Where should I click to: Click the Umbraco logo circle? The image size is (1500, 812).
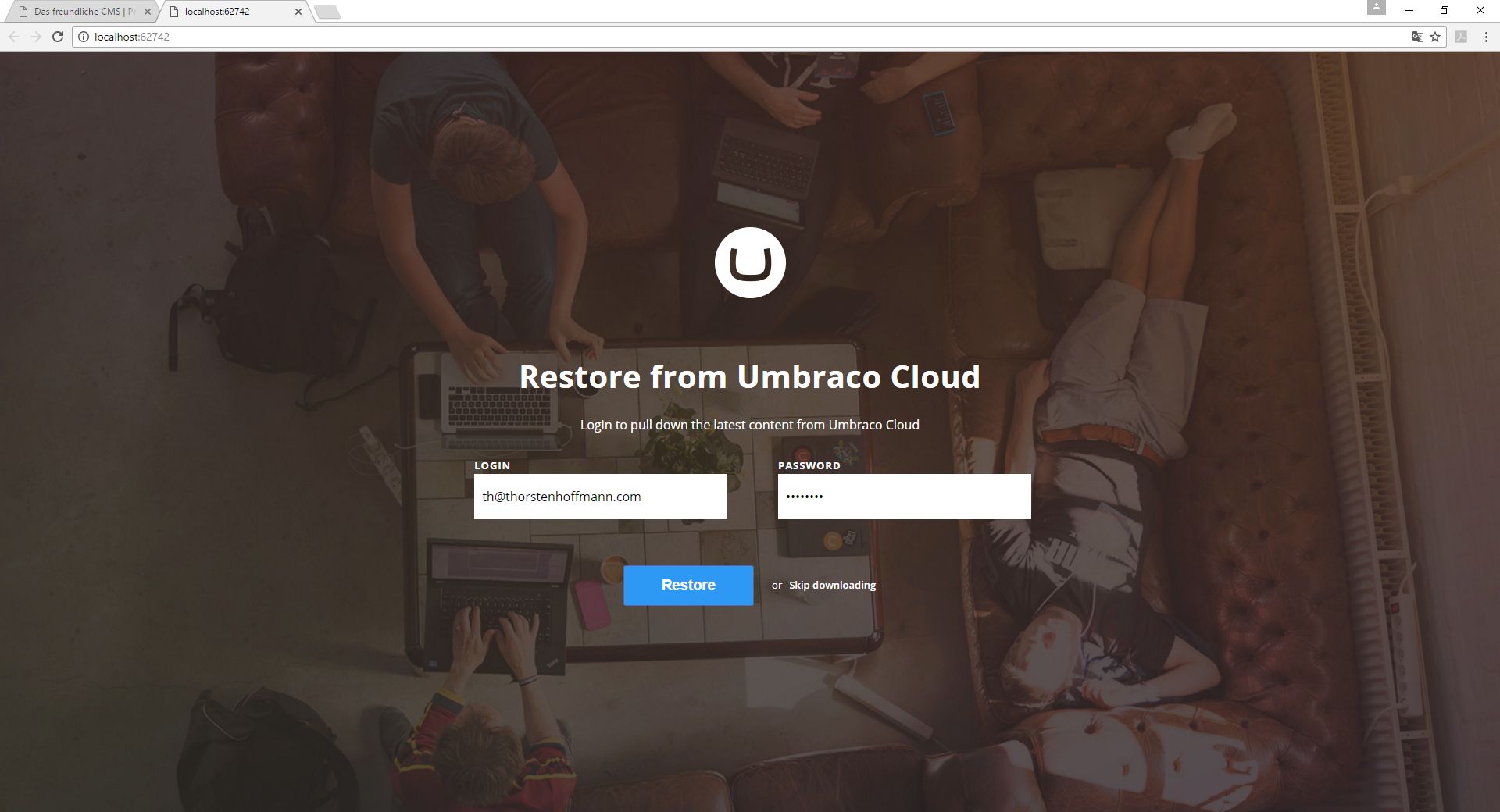pyautogui.click(x=750, y=263)
